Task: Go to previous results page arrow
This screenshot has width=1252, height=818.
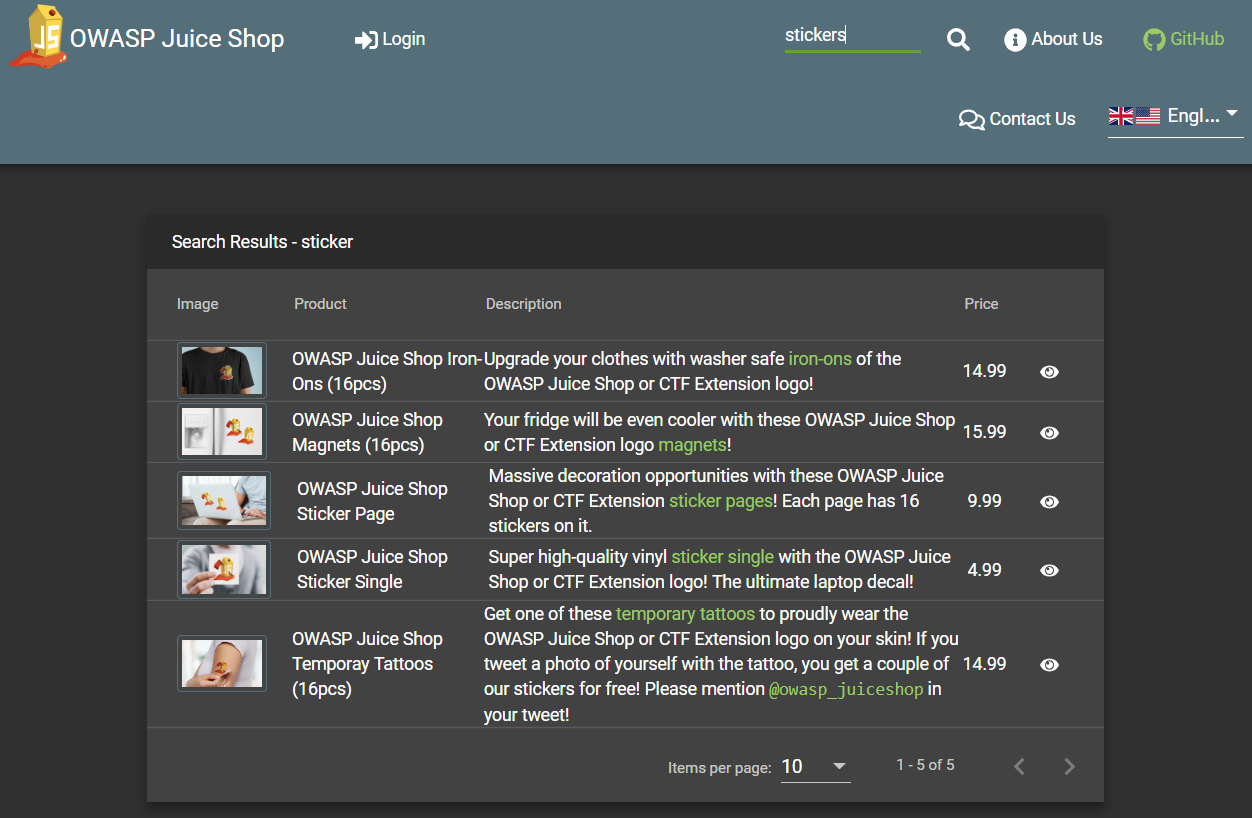Action: click(1019, 767)
